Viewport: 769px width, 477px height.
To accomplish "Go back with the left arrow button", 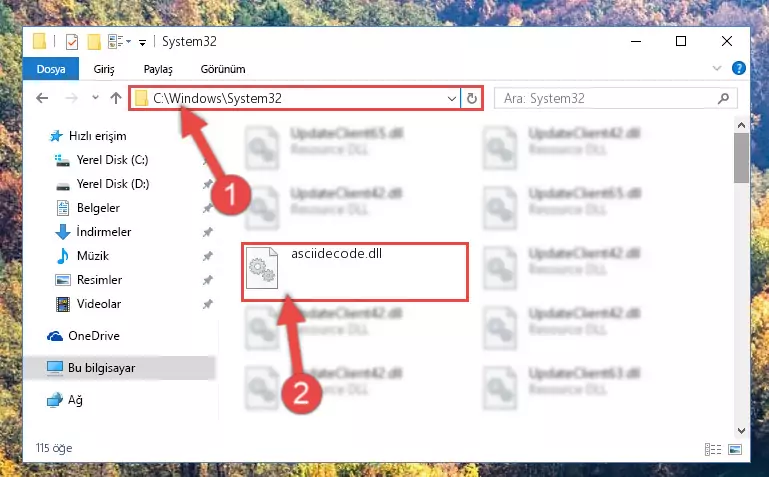I will coord(43,99).
